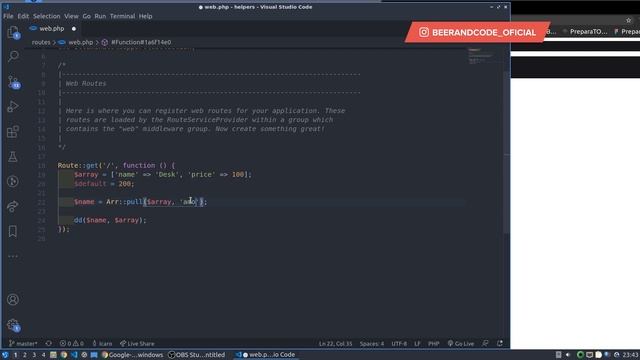Click the 23:43 clock in the system tray

click(631, 355)
